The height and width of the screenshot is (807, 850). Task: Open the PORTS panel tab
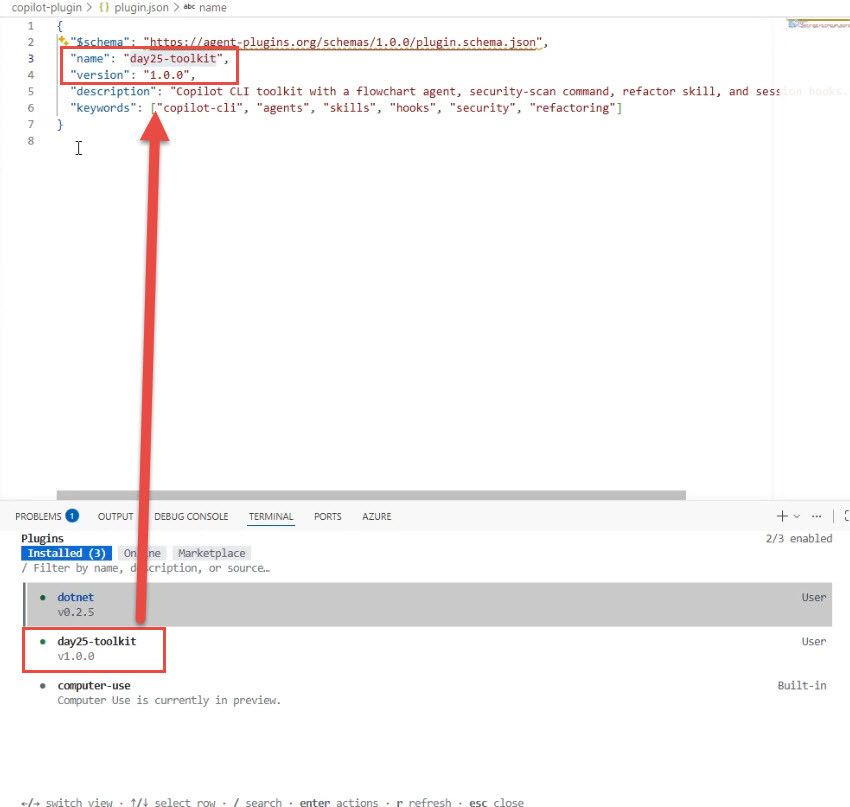pos(328,517)
